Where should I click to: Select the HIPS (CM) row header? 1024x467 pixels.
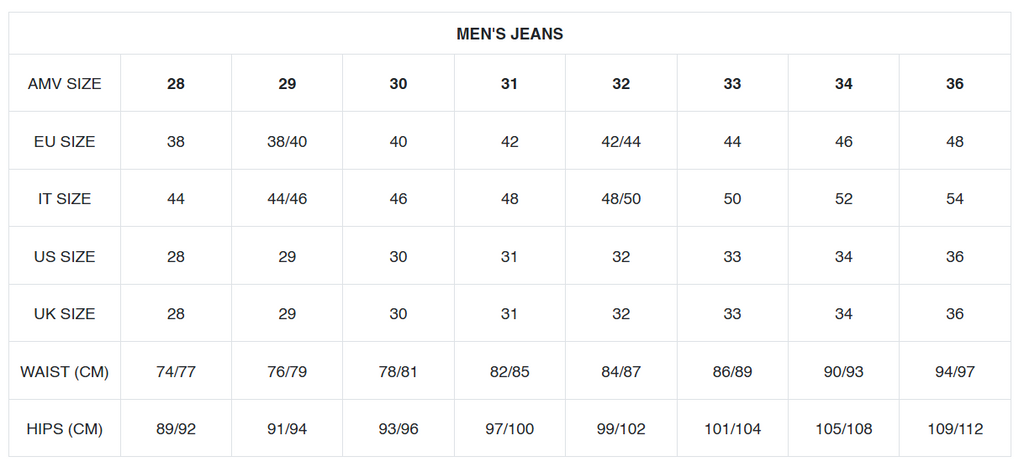[x=65, y=430]
